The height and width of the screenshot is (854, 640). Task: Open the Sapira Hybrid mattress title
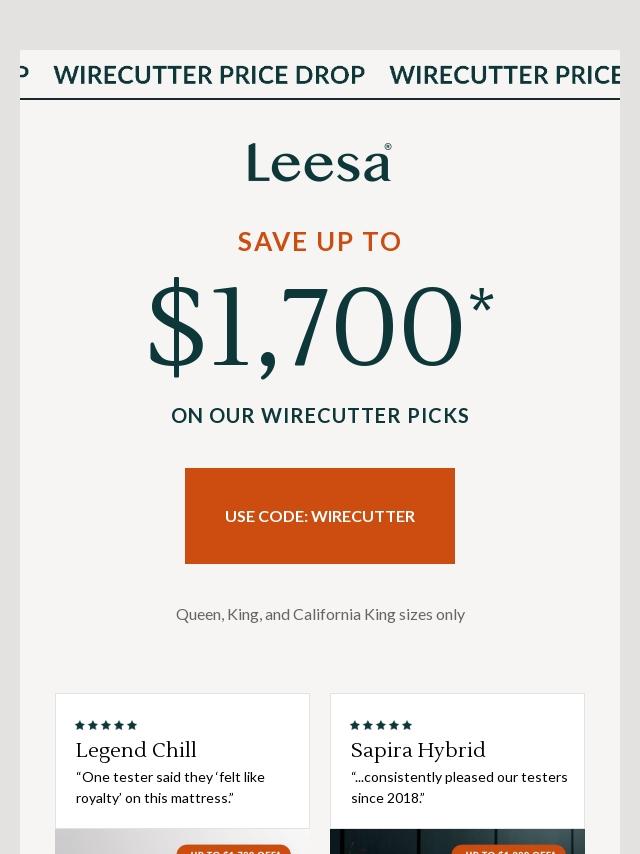point(418,750)
